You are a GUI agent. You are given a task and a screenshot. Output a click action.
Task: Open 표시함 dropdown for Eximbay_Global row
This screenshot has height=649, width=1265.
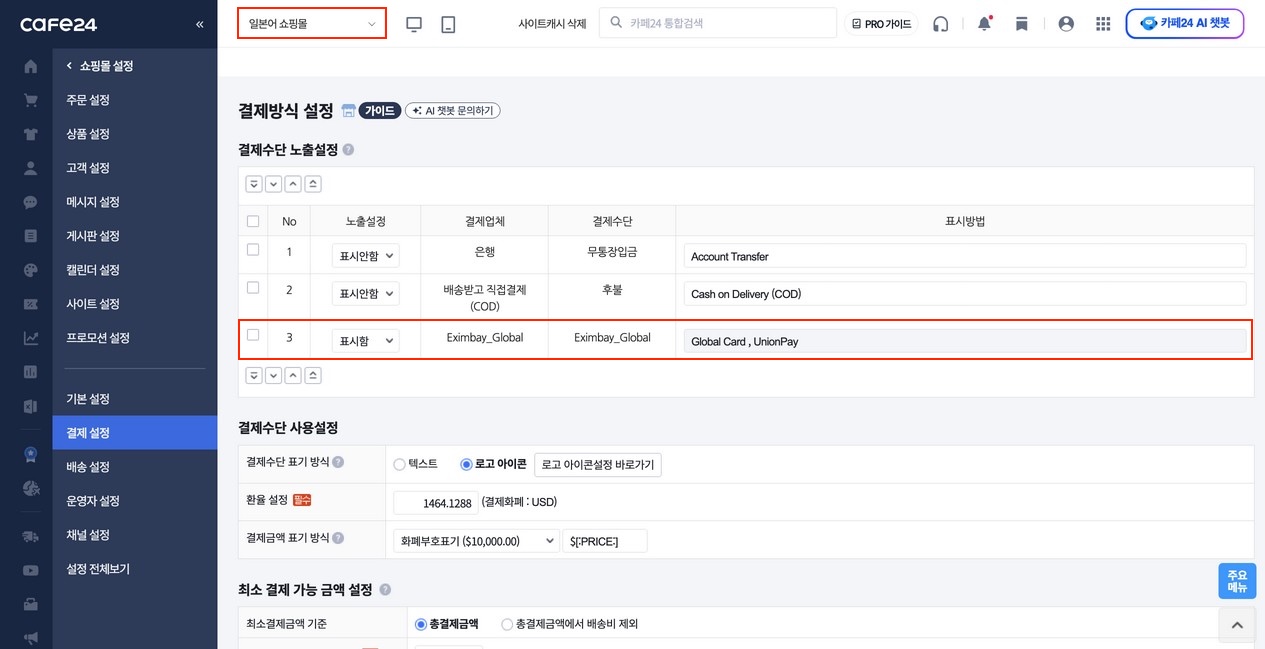tap(366, 341)
